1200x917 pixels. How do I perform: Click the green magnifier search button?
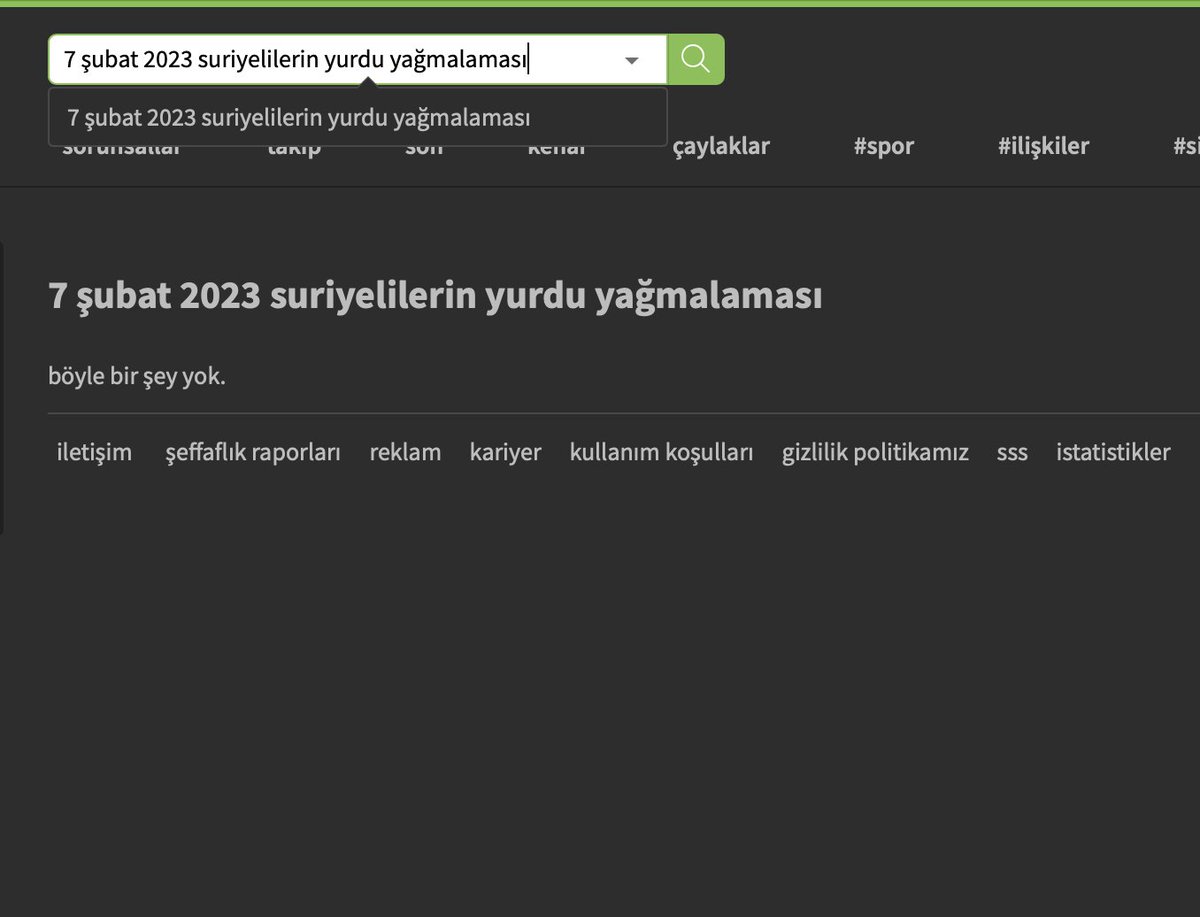pos(695,59)
